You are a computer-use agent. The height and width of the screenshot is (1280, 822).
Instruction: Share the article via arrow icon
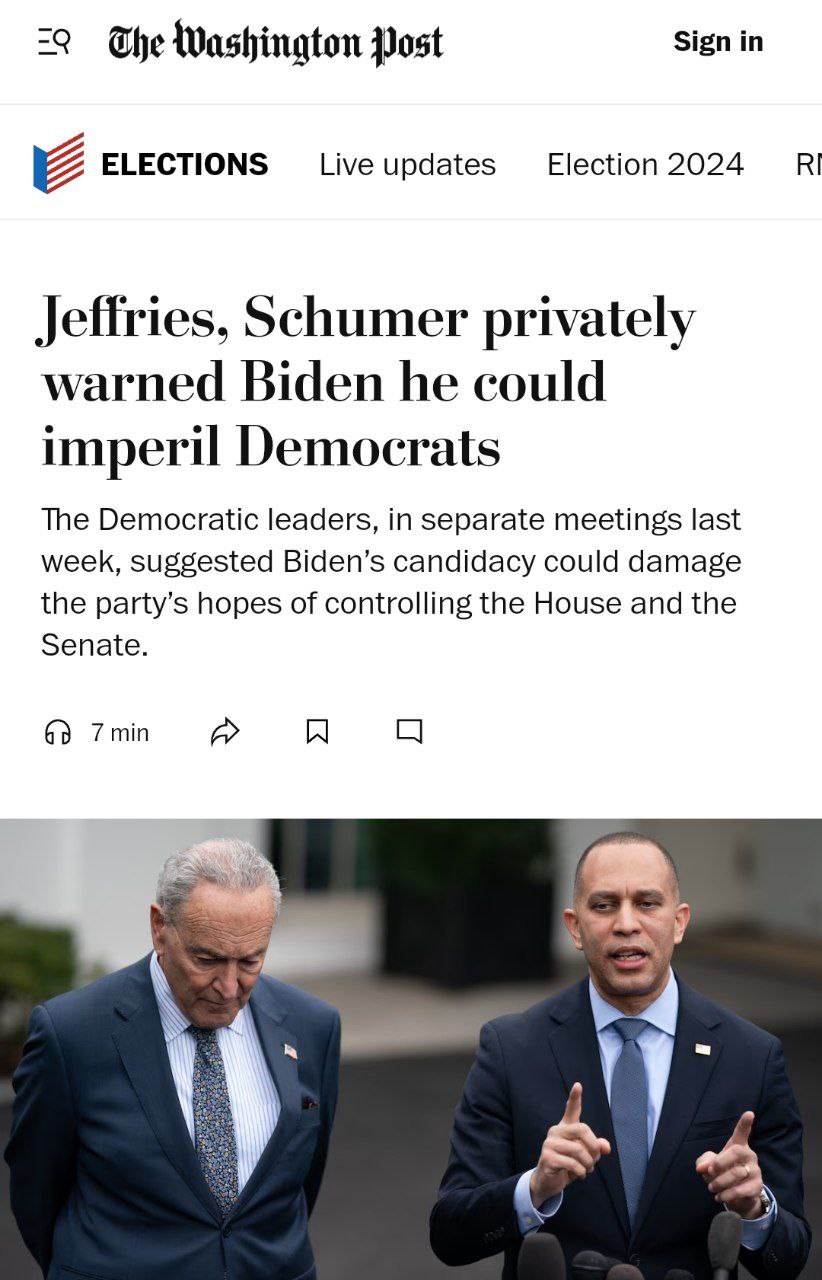pyautogui.click(x=225, y=732)
